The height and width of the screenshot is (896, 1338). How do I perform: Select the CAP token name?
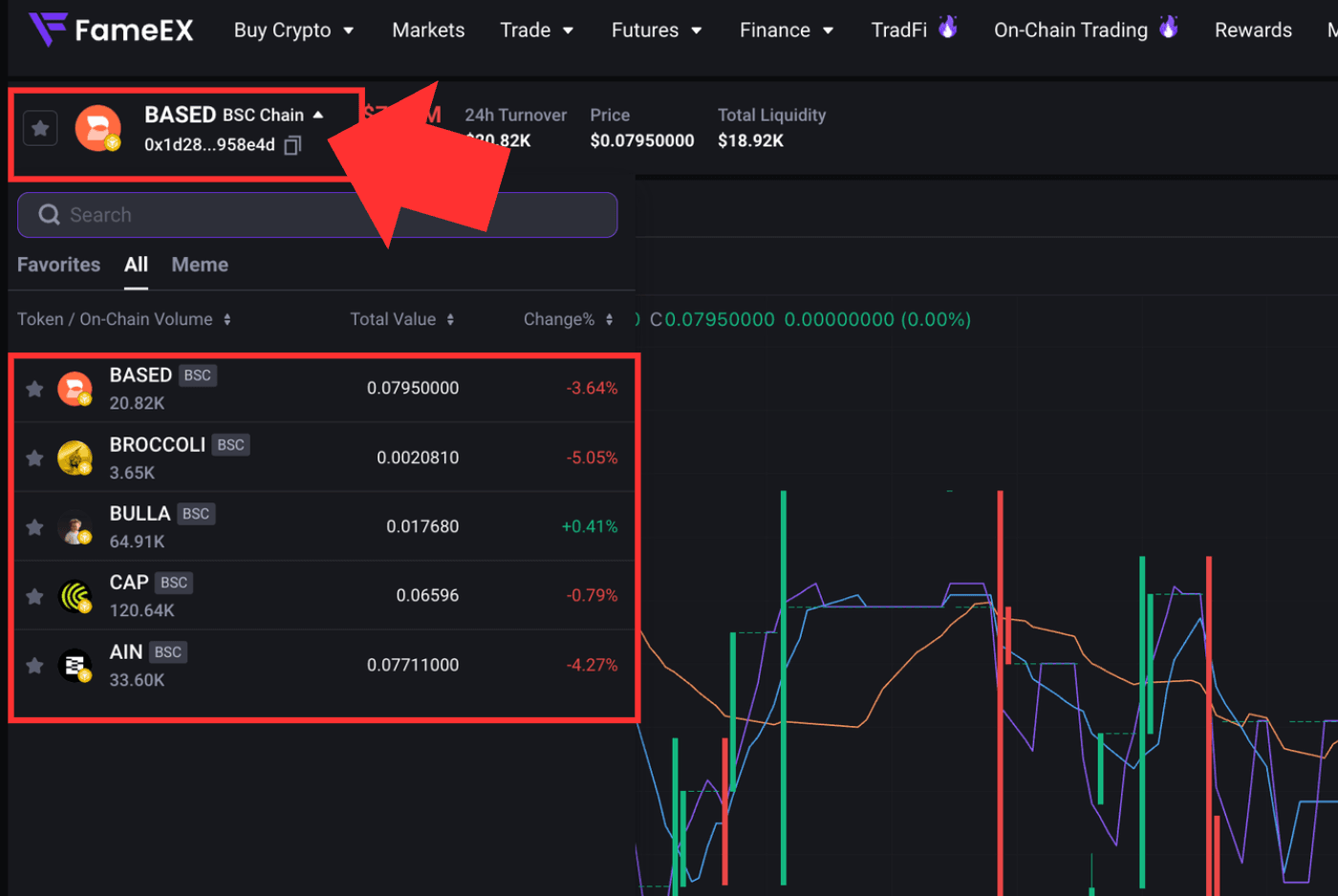point(129,583)
